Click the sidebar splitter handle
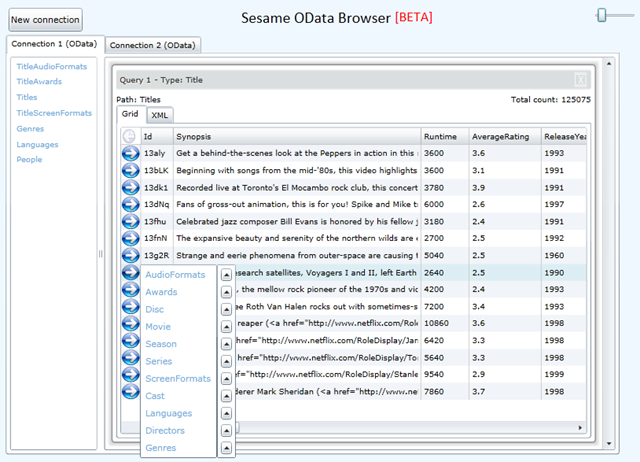The image size is (640, 462). point(100,254)
